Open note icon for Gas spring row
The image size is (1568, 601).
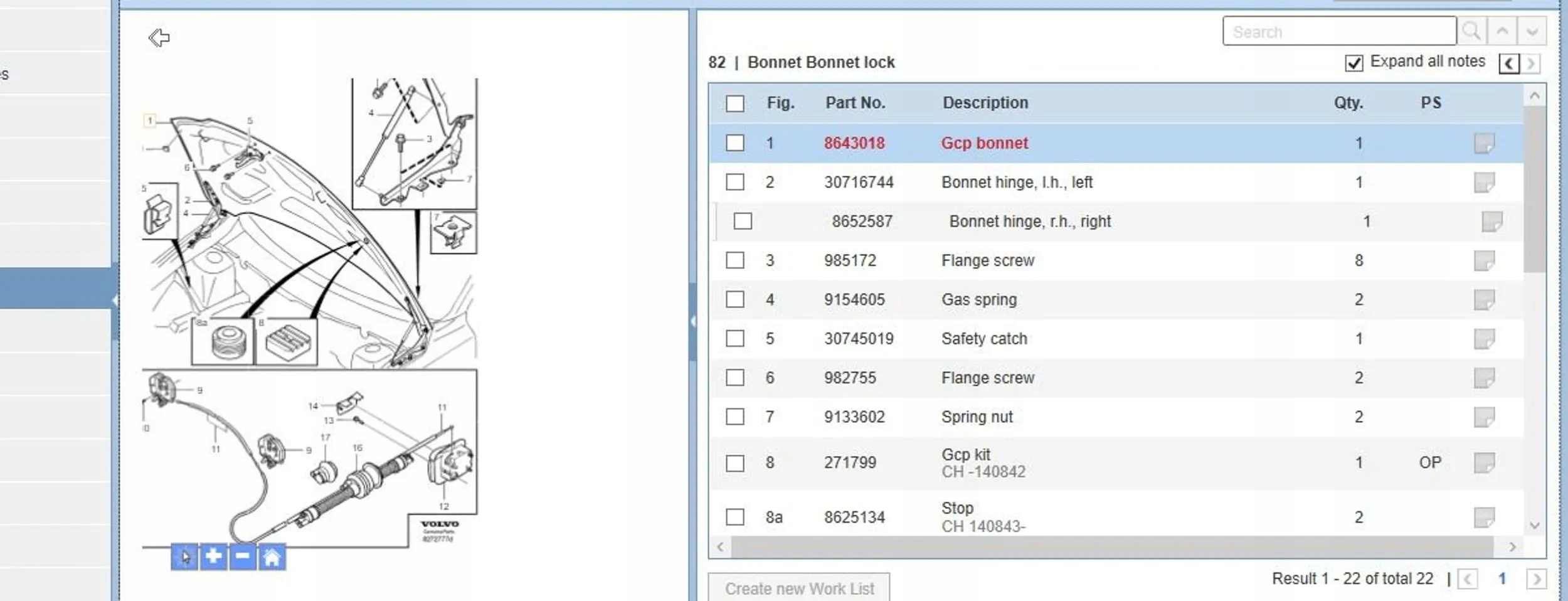1484,299
